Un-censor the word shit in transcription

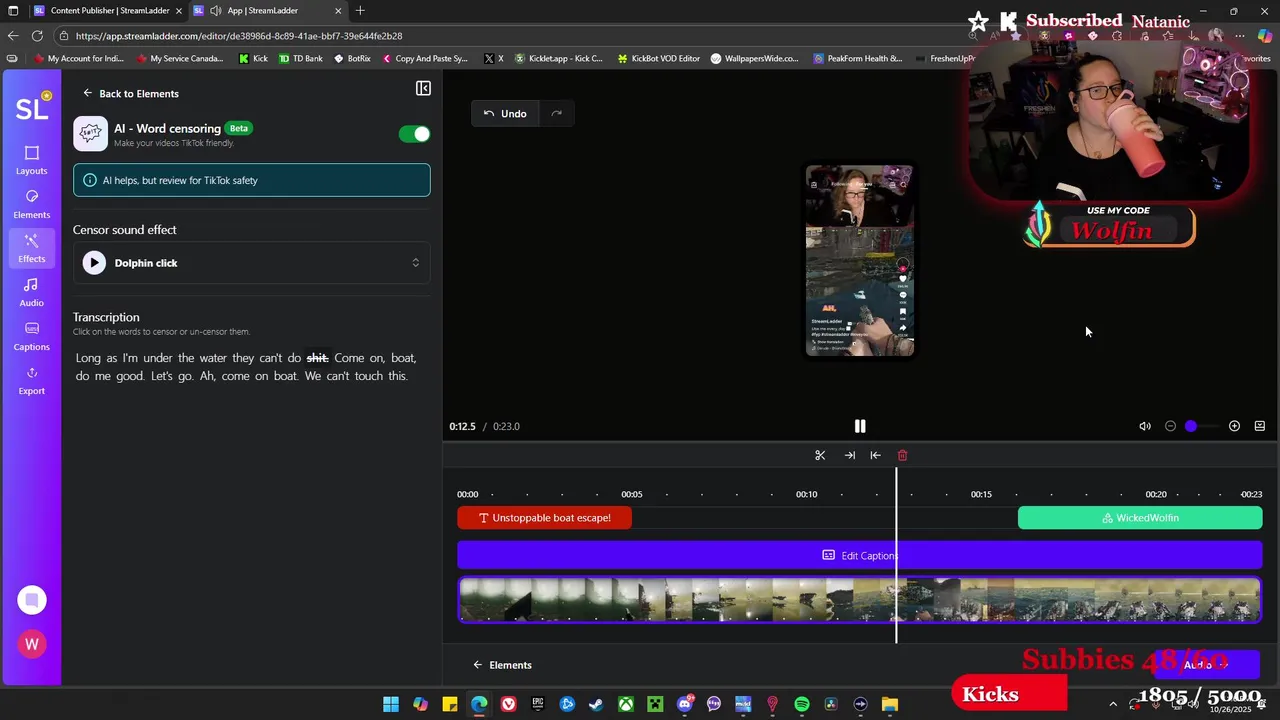tap(317, 358)
